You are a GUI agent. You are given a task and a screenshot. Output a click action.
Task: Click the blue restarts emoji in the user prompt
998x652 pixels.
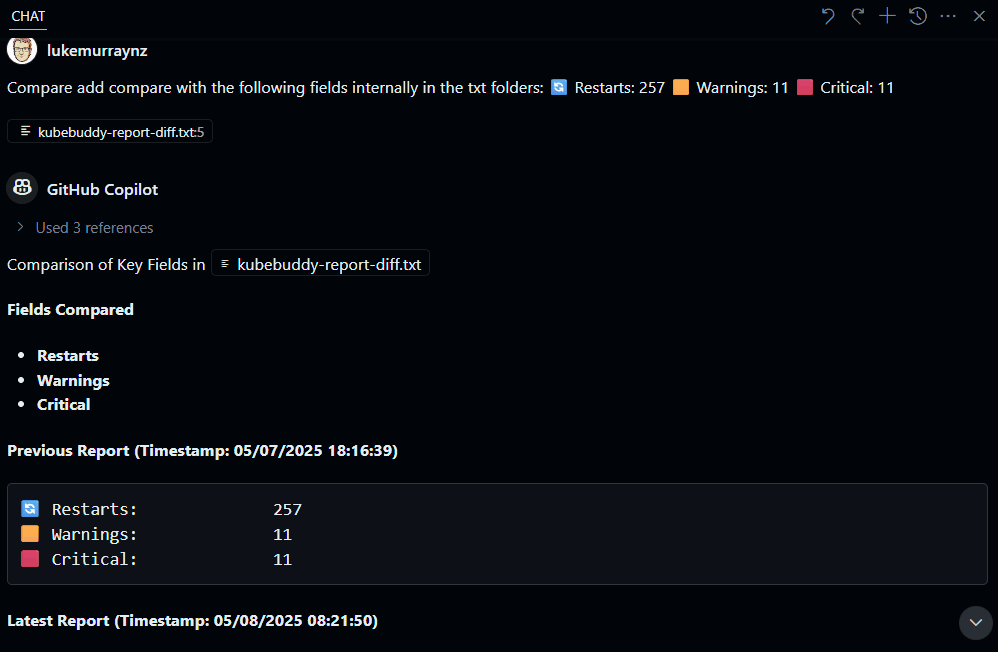pyautogui.click(x=559, y=87)
